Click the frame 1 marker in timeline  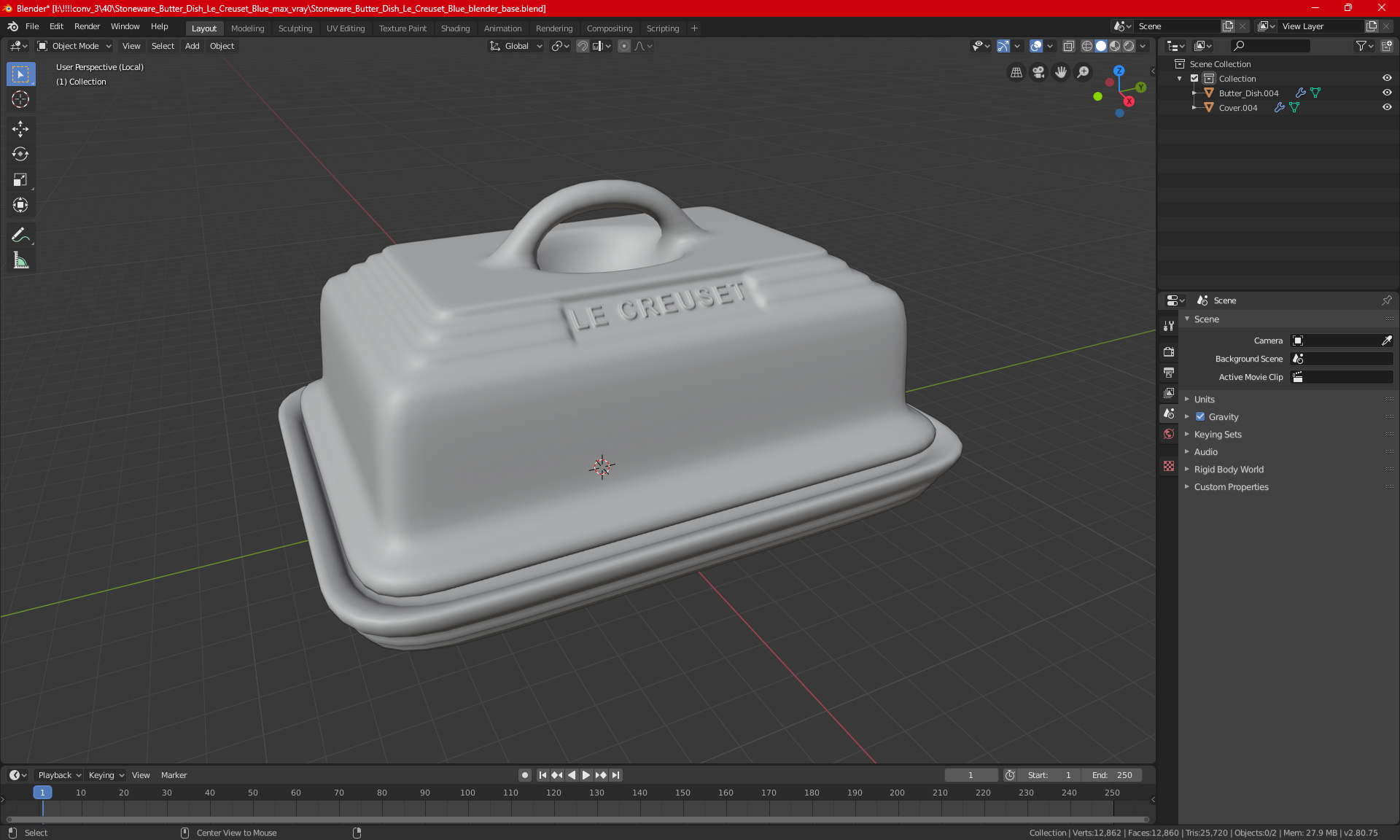[x=42, y=793]
